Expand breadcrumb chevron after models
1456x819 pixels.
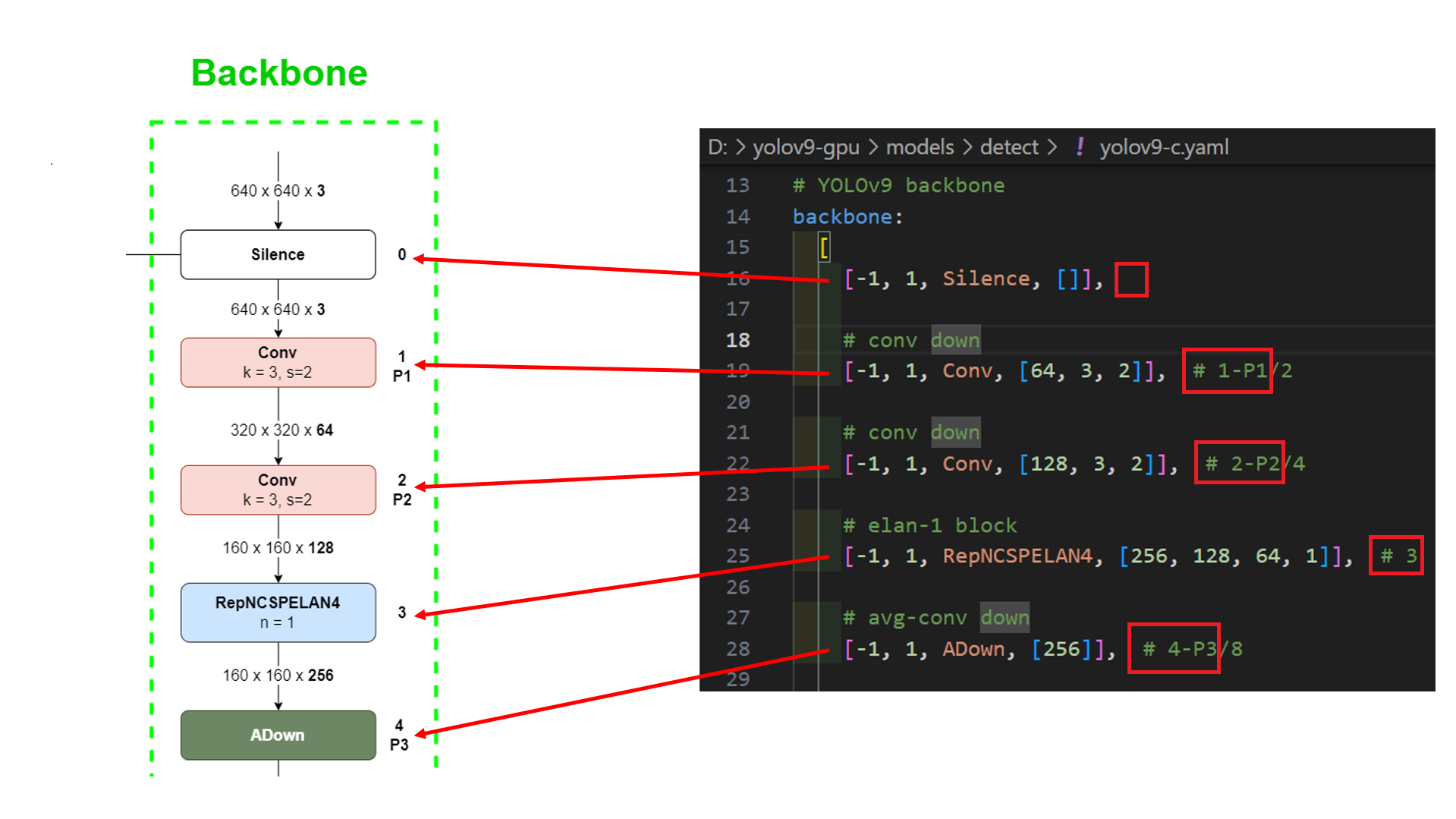click(x=967, y=147)
